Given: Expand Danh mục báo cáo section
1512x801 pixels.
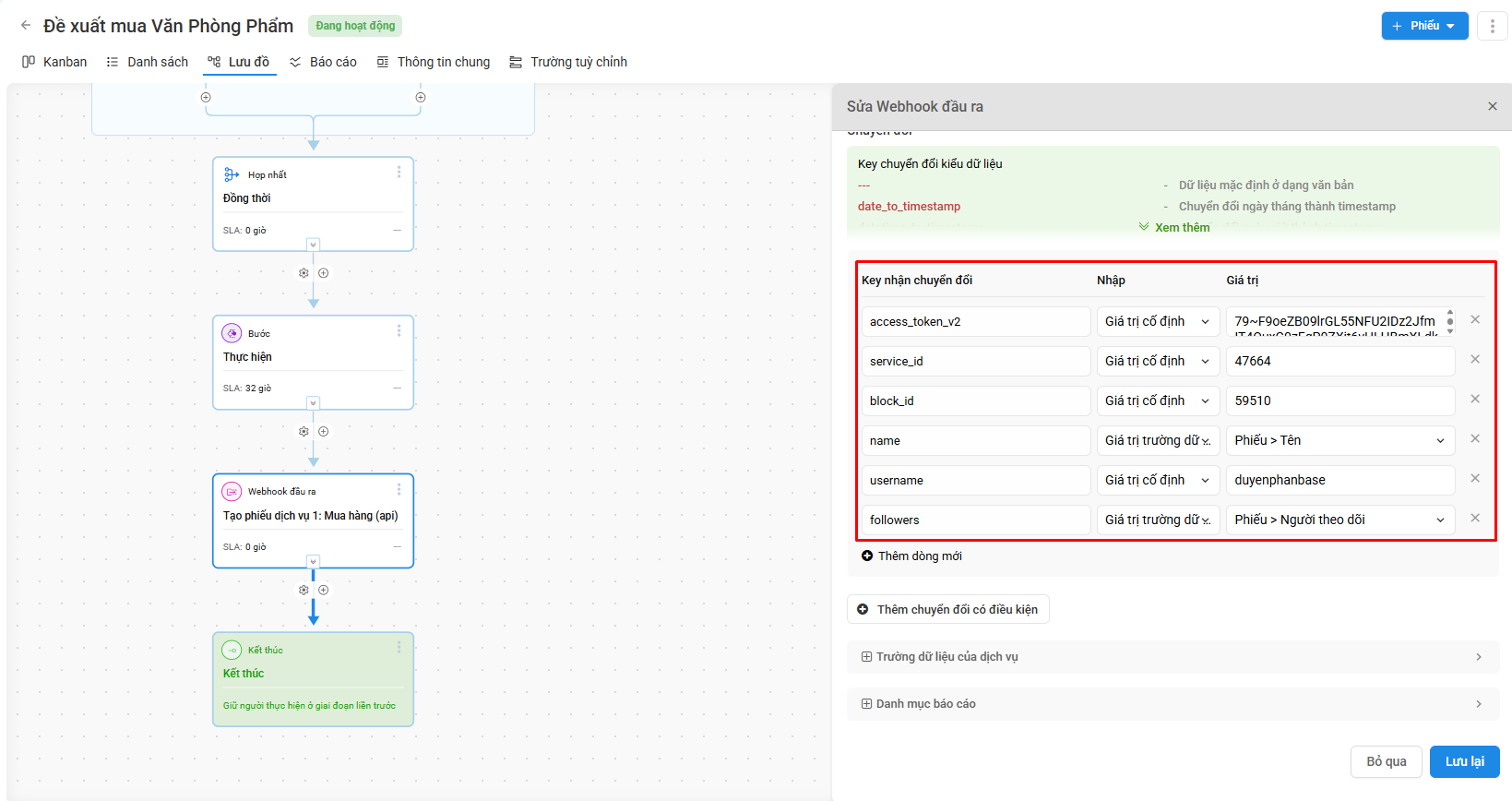Looking at the screenshot, I should [x=1173, y=703].
